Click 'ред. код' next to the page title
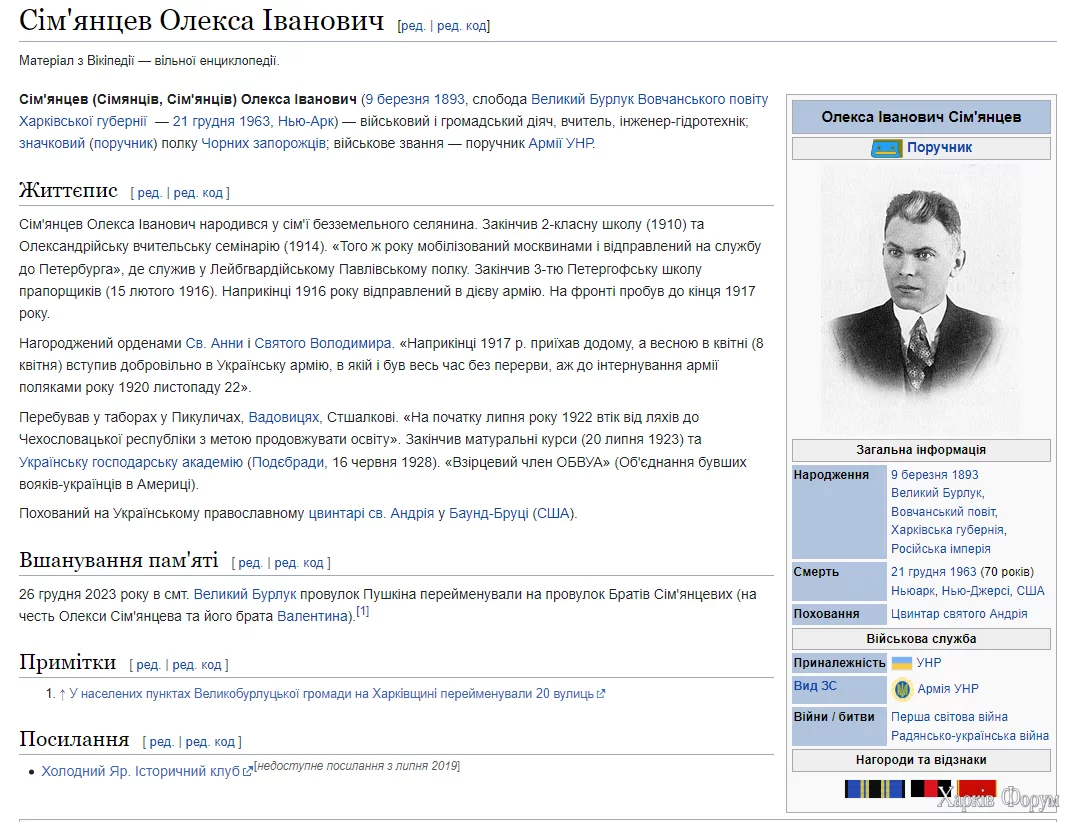Viewport: 1076px width, 822px height. point(461,25)
